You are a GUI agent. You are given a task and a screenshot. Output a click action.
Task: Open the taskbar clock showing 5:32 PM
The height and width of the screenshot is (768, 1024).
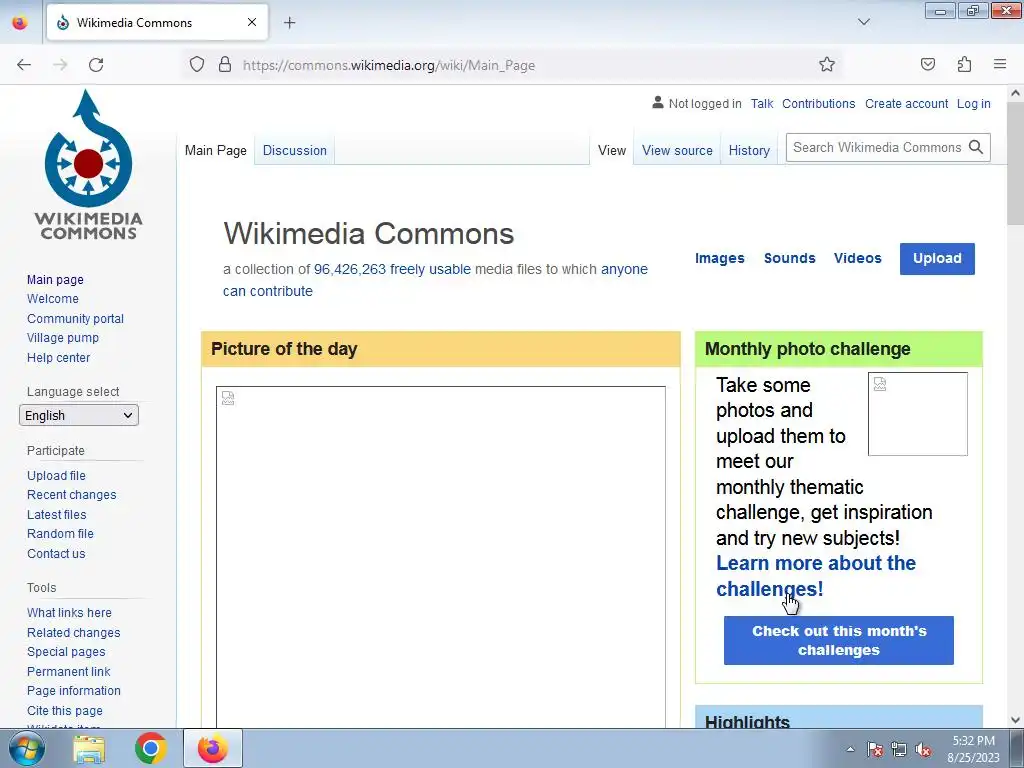click(973, 749)
